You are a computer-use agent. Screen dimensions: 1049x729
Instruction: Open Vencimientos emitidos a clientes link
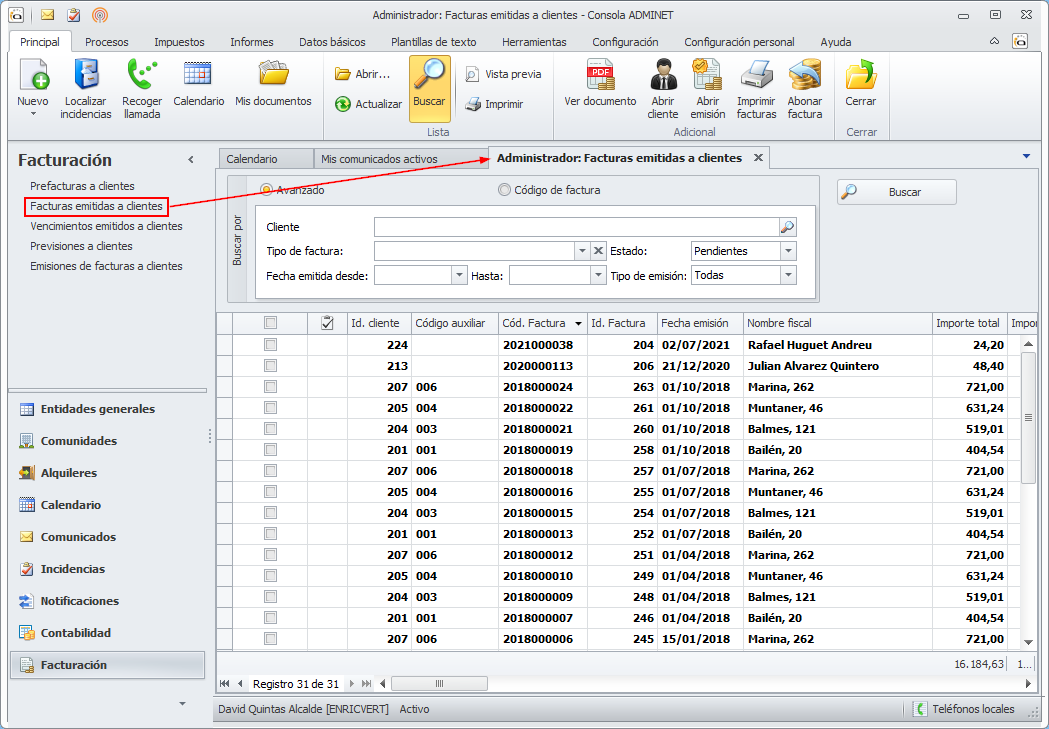(106, 226)
